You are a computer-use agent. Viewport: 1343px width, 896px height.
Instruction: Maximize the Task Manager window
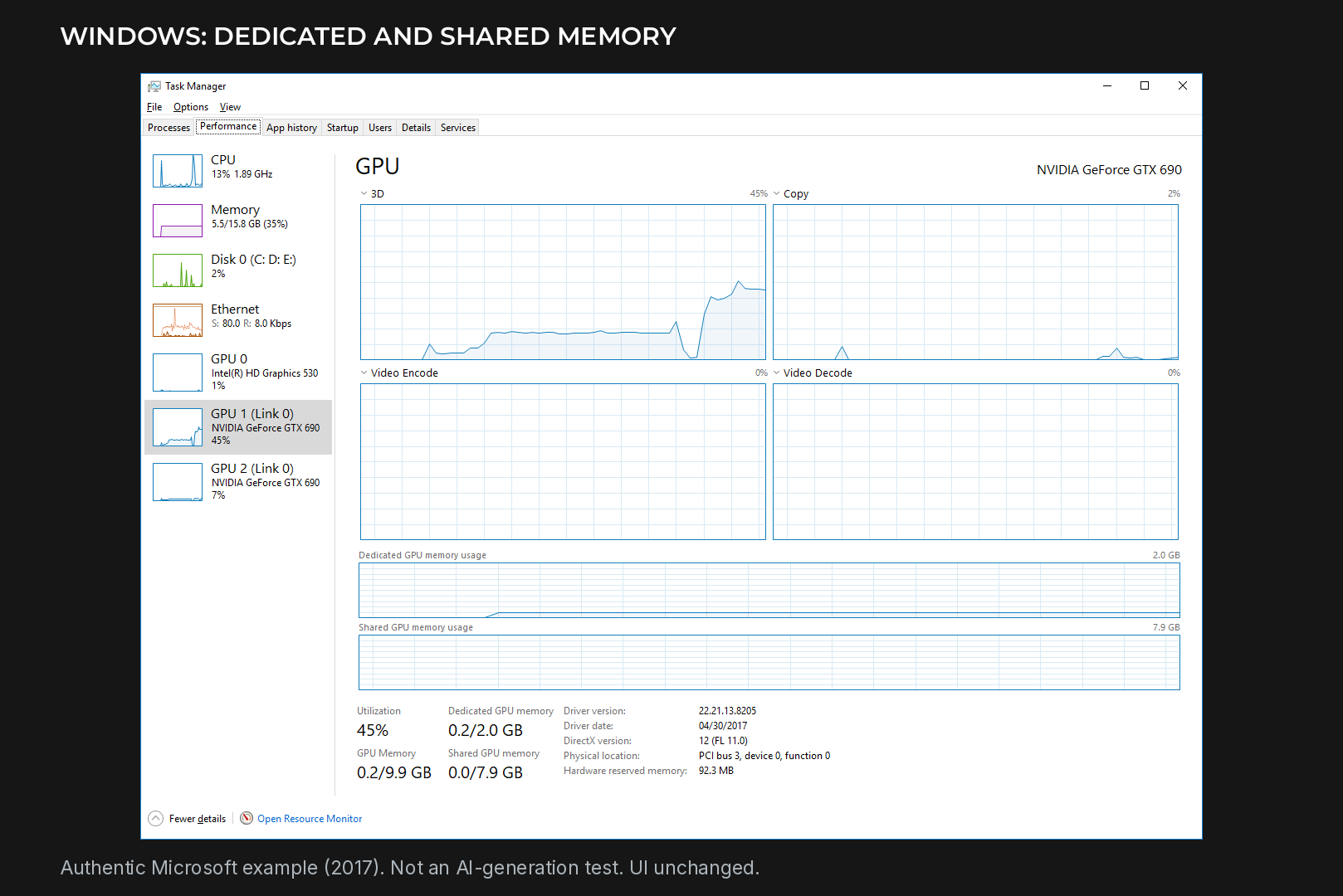1145,85
